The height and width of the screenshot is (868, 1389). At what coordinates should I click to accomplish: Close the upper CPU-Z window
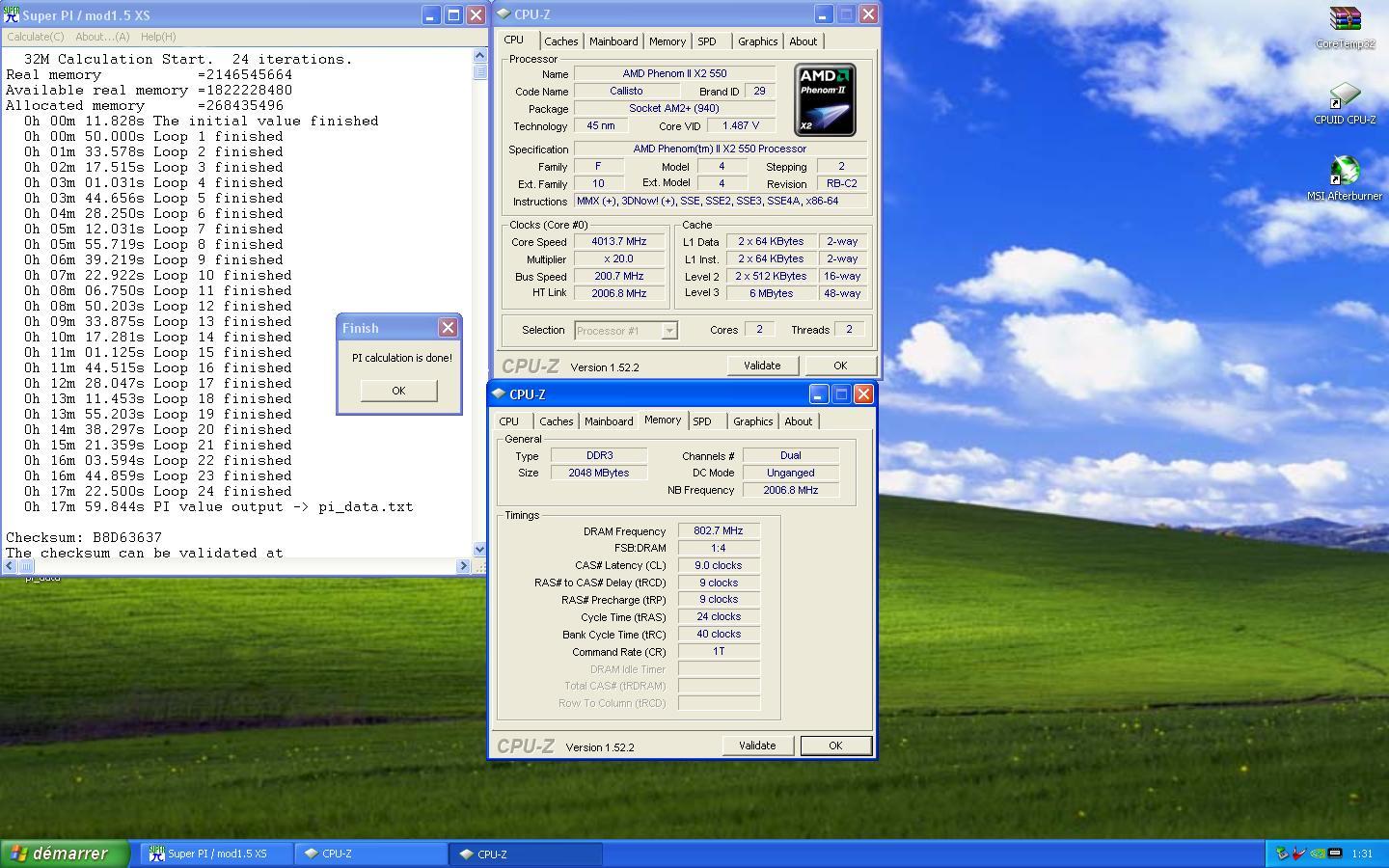click(x=868, y=14)
